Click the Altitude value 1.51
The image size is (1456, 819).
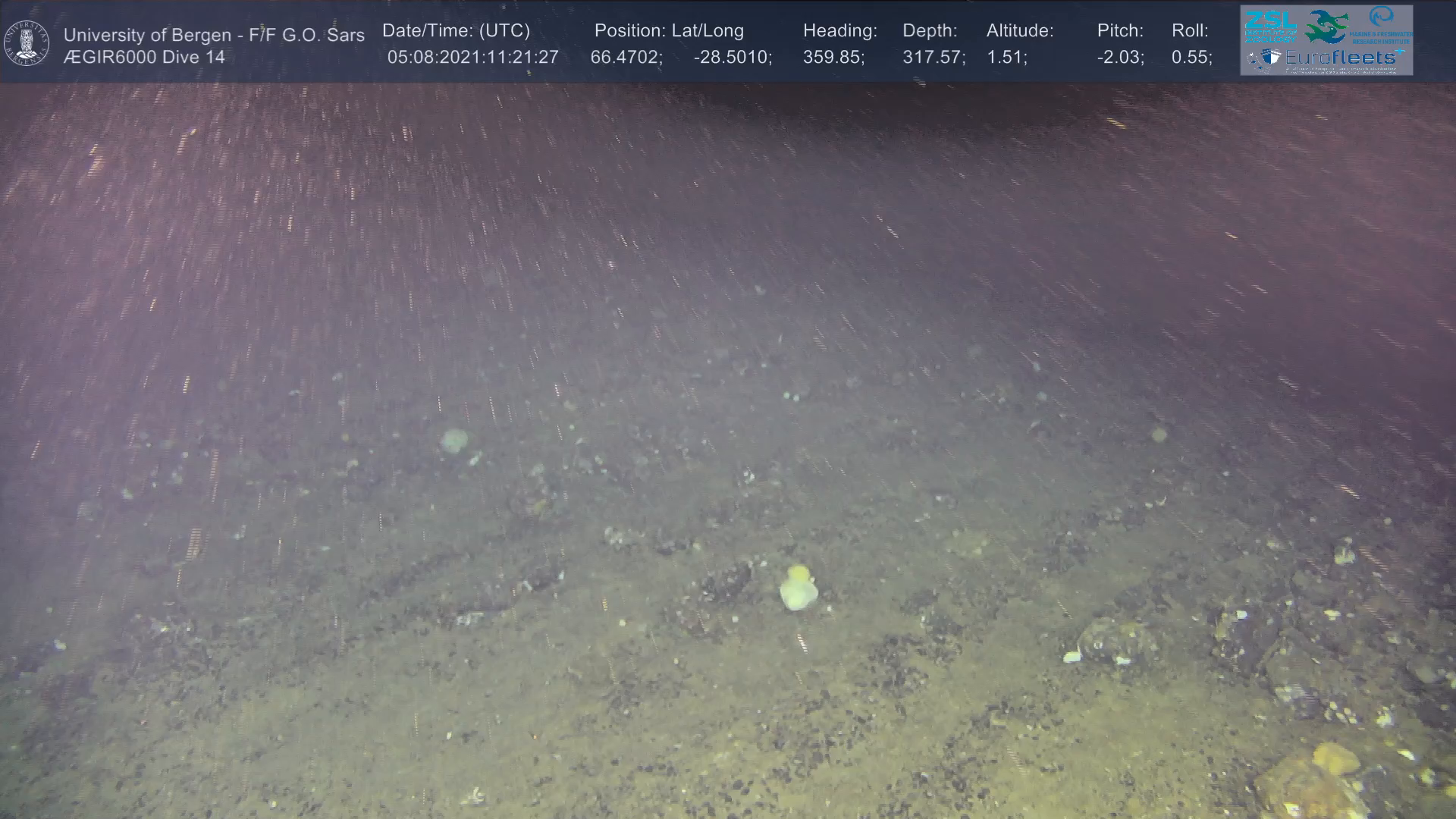[1006, 58]
